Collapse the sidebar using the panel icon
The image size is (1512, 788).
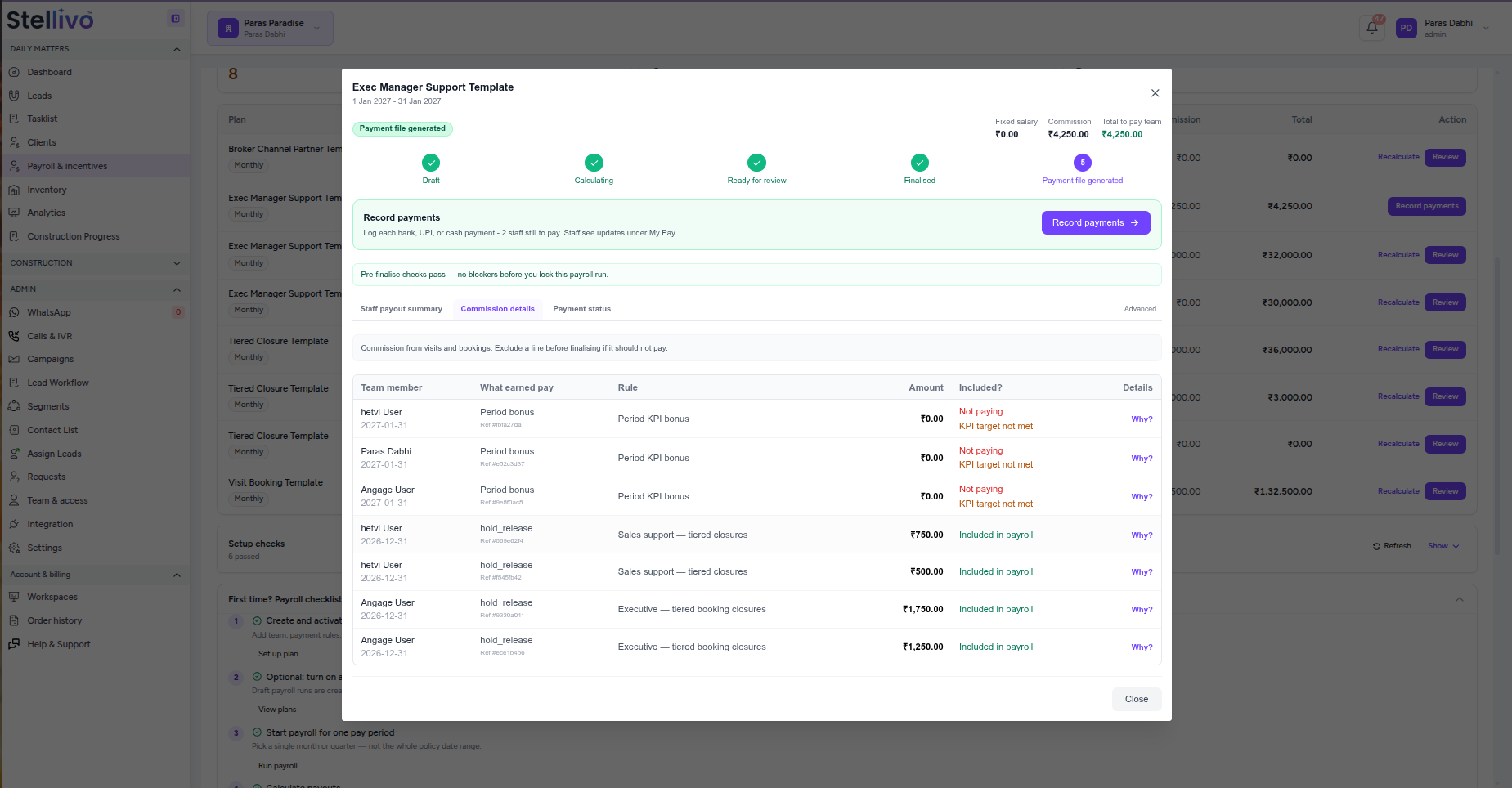pos(176,19)
